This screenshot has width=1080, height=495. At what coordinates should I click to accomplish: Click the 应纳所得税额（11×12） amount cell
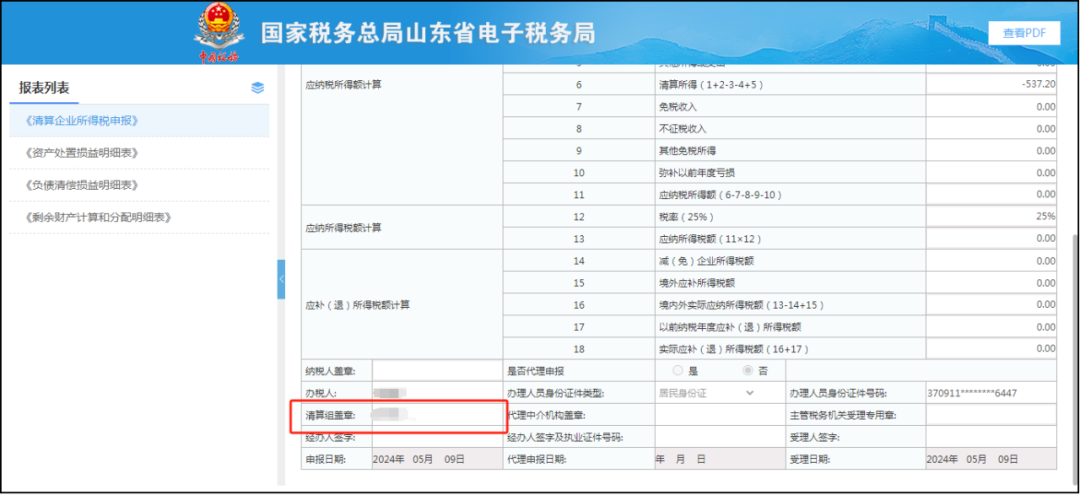(990, 238)
